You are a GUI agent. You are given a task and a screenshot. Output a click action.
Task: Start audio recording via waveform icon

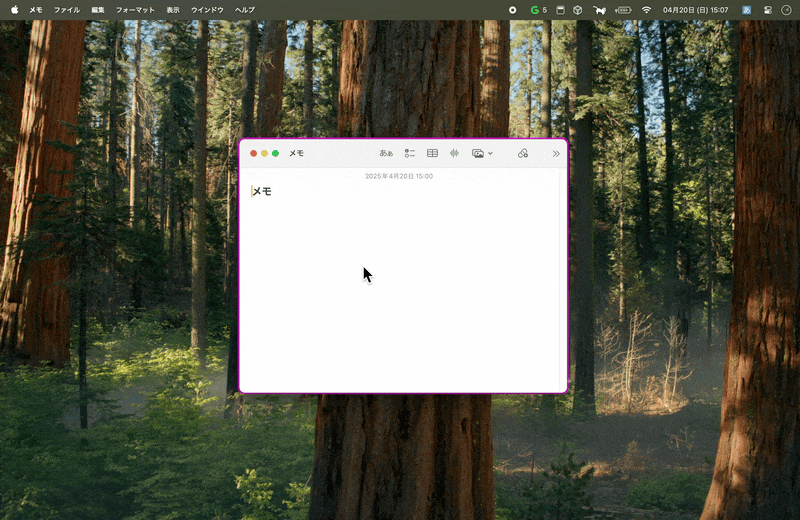coord(454,153)
